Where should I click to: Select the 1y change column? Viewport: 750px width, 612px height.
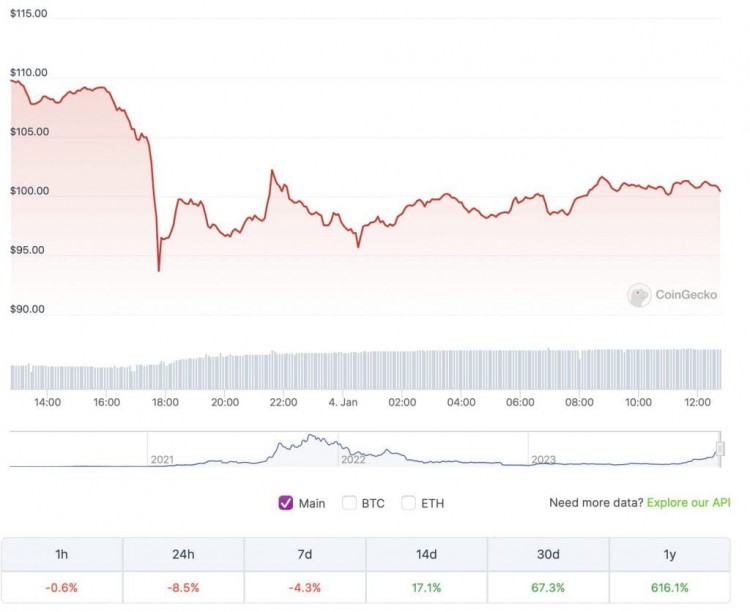pos(670,554)
